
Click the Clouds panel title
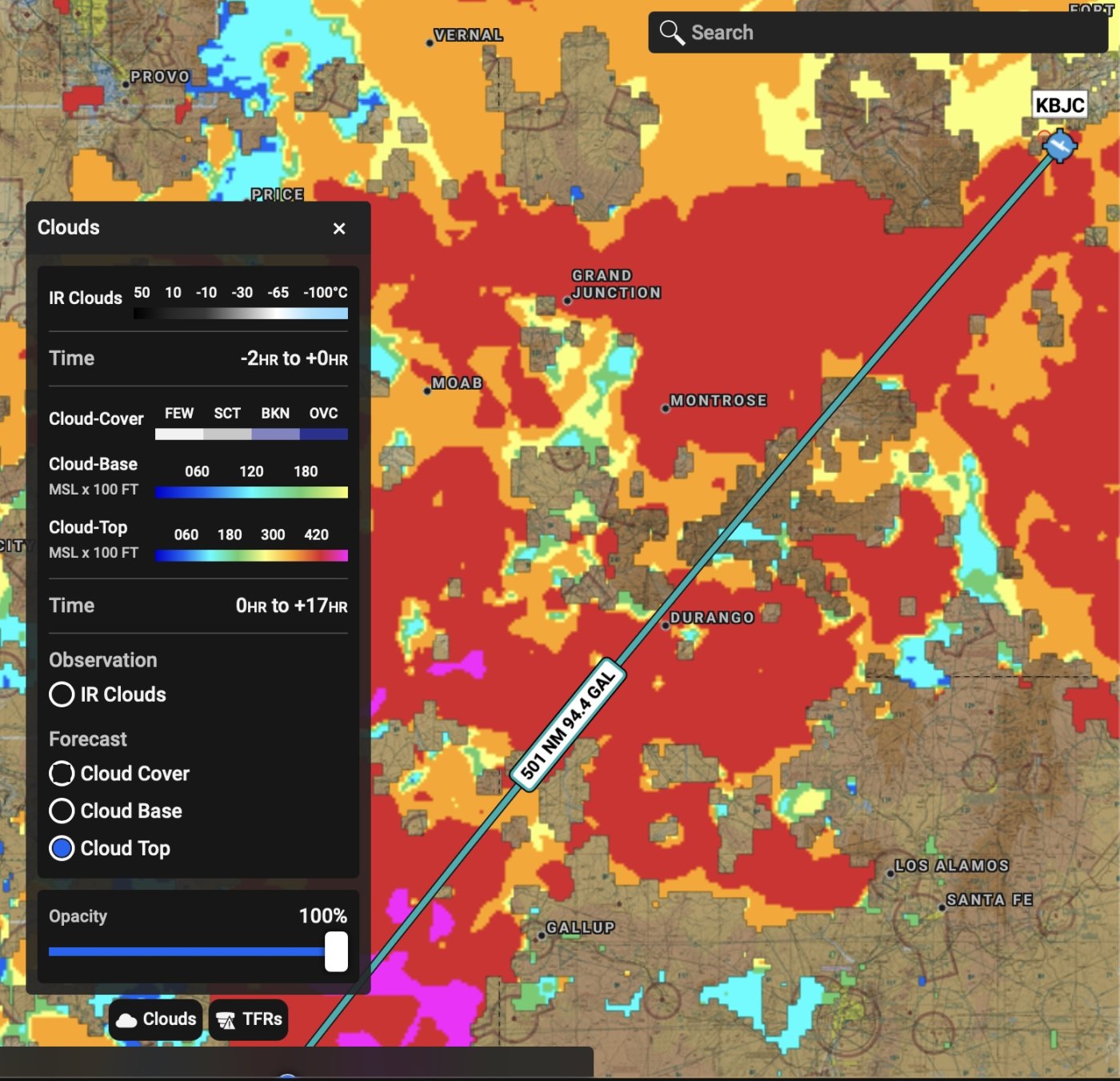click(x=69, y=227)
